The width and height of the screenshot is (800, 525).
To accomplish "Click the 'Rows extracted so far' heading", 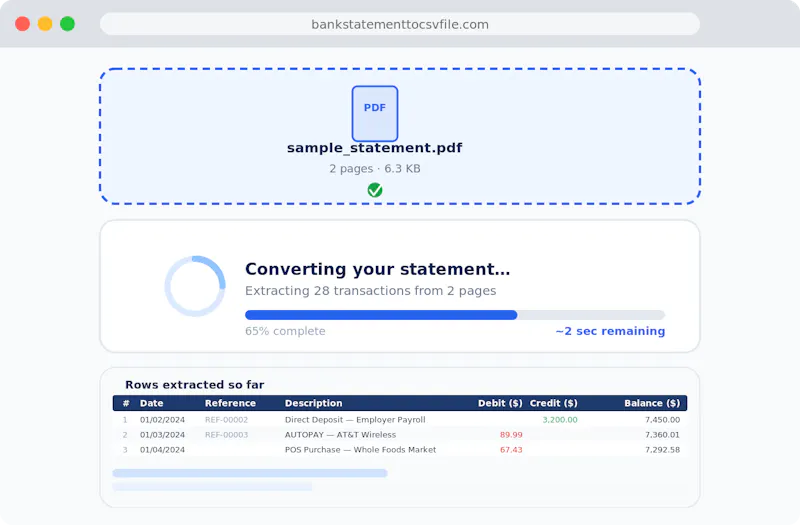I will tap(194, 385).
